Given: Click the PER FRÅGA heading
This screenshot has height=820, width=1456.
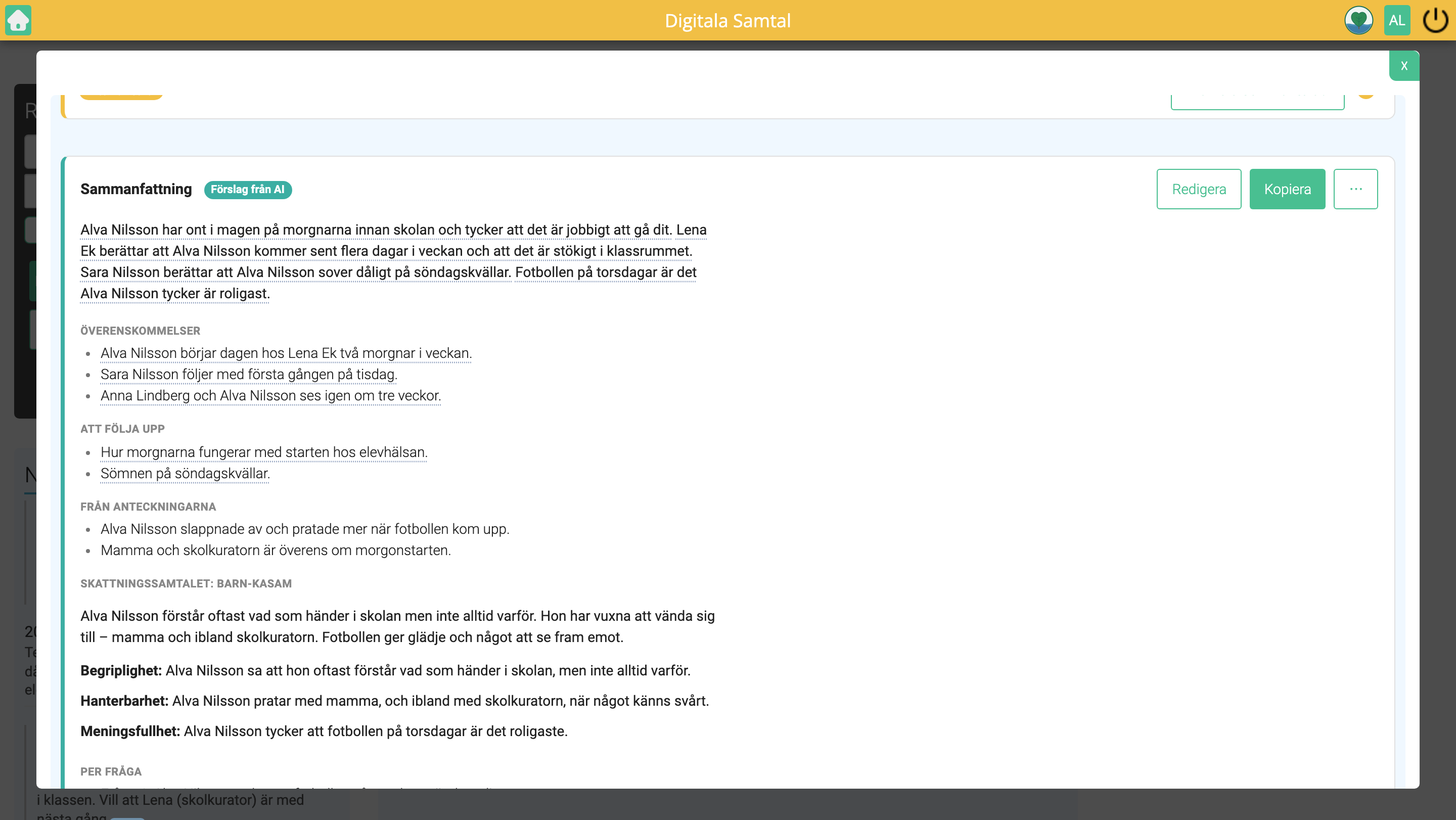Looking at the screenshot, I should [x=111, y=771].
